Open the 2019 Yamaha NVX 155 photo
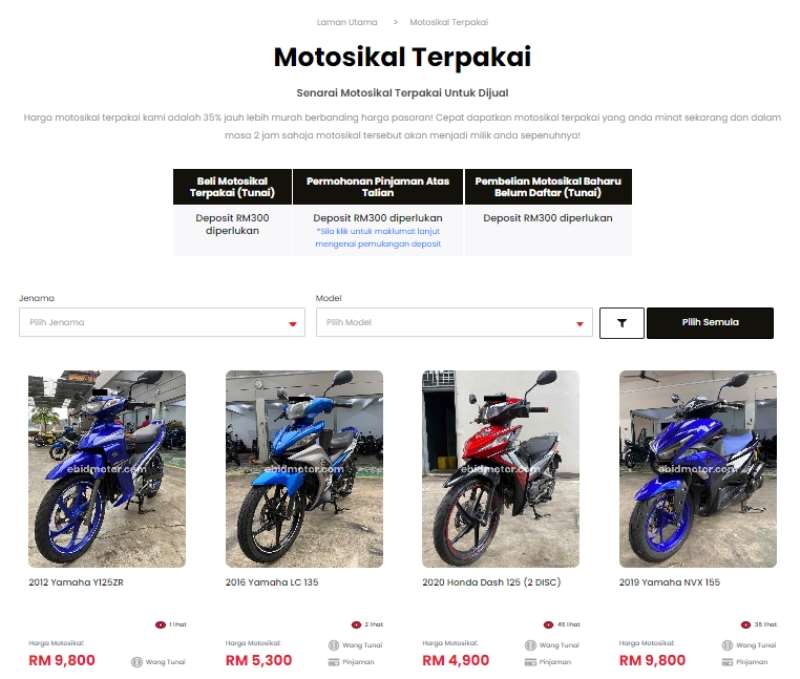Screen dimensions: 800x679 697,469
